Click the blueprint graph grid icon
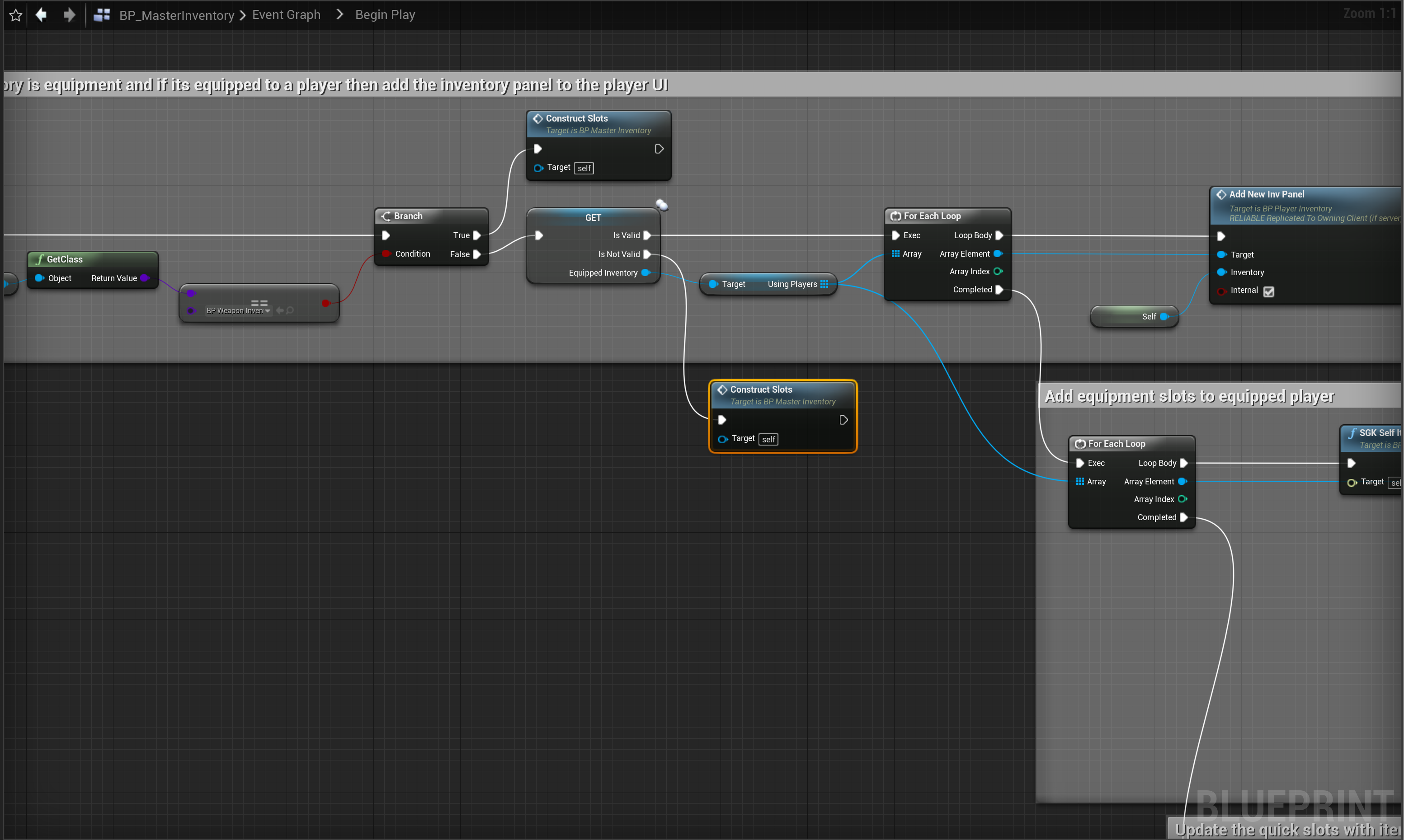The height and width of the screenshot is (840, 1404). click(102, 15)
